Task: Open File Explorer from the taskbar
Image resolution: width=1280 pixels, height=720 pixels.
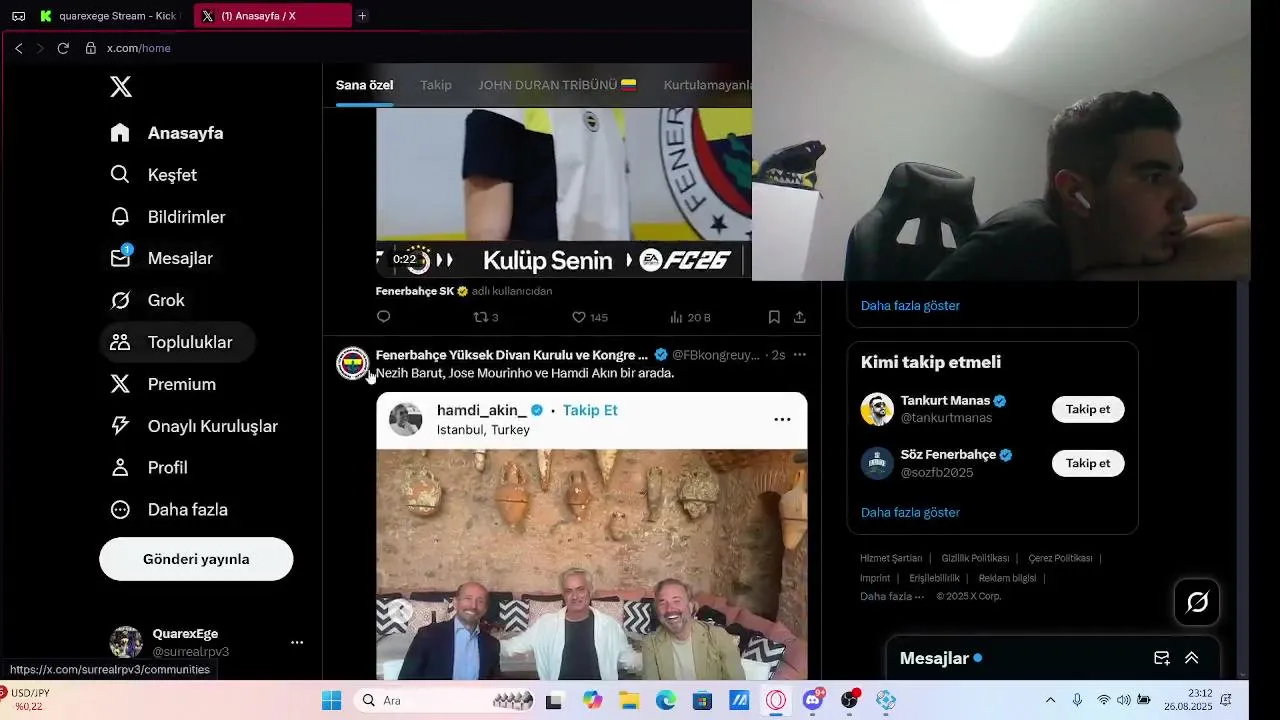Action: click(x=629, y=701)
